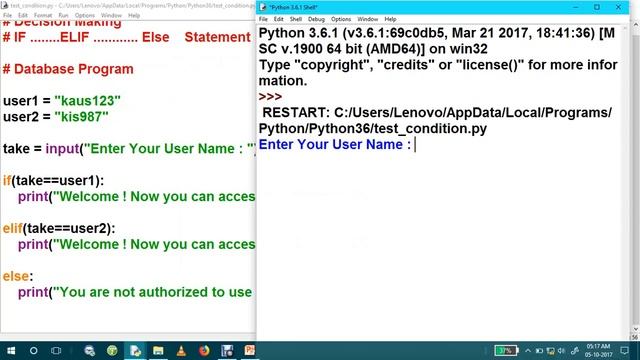
Task: Open Options menu in Python Shell
Action: click(341, 19)
